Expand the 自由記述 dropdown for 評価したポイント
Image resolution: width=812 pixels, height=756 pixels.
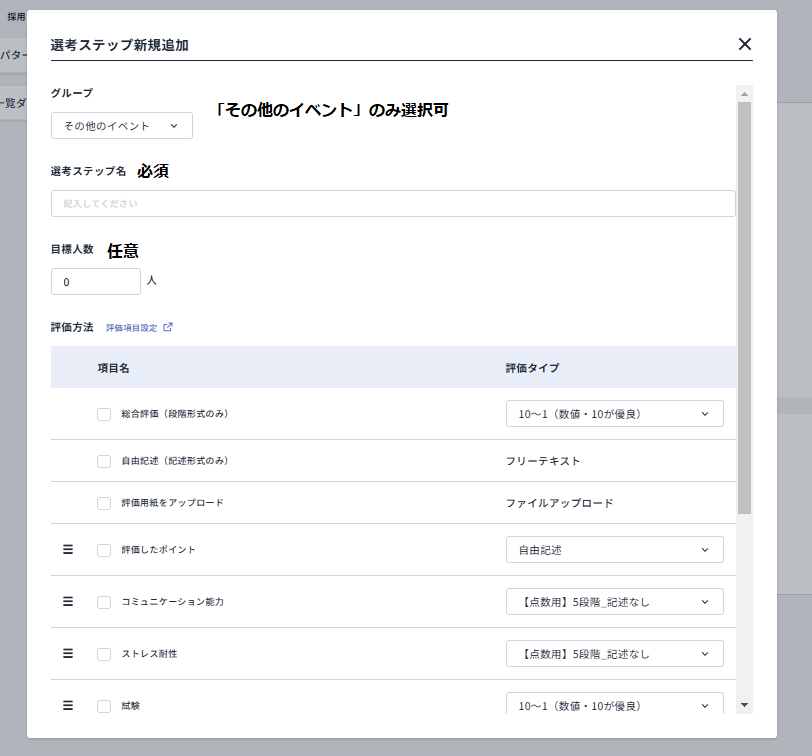point(614,549)
